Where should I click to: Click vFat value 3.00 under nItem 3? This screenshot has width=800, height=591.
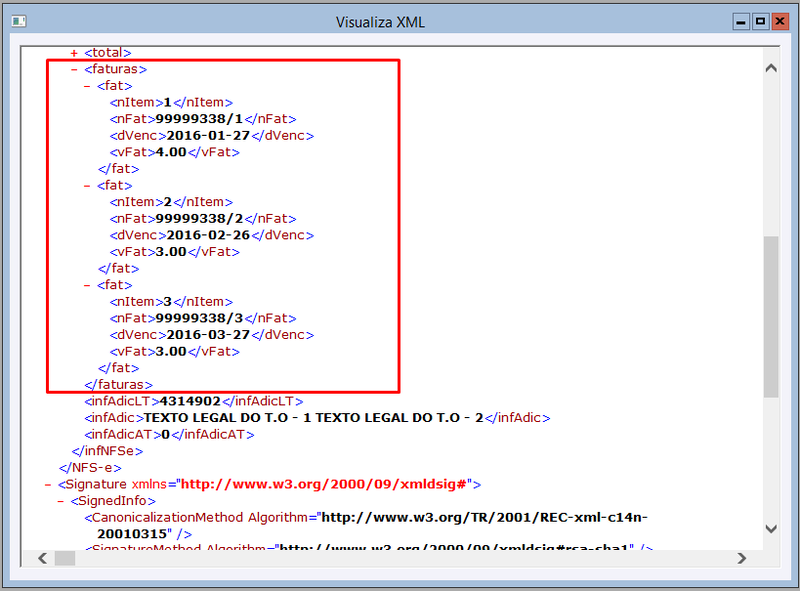point(171,352)
